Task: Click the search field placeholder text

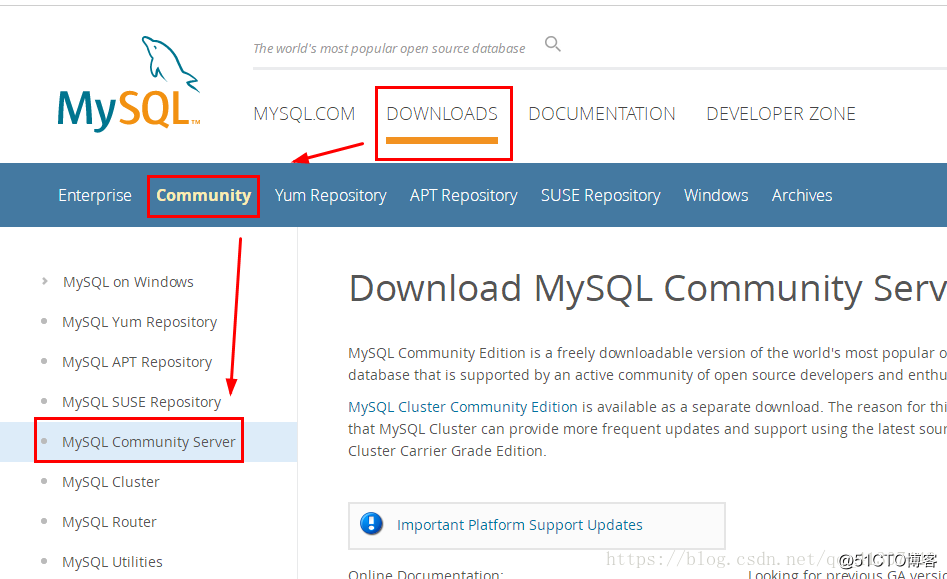Action: click(389, 48)
